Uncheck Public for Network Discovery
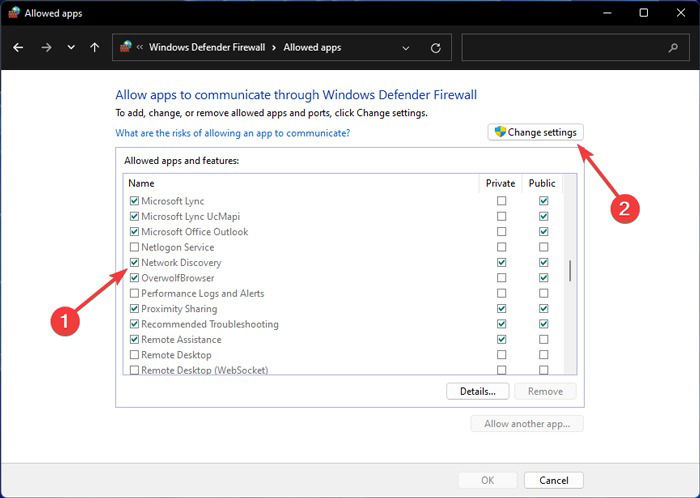700x498 pixels. tap(543, 262)
